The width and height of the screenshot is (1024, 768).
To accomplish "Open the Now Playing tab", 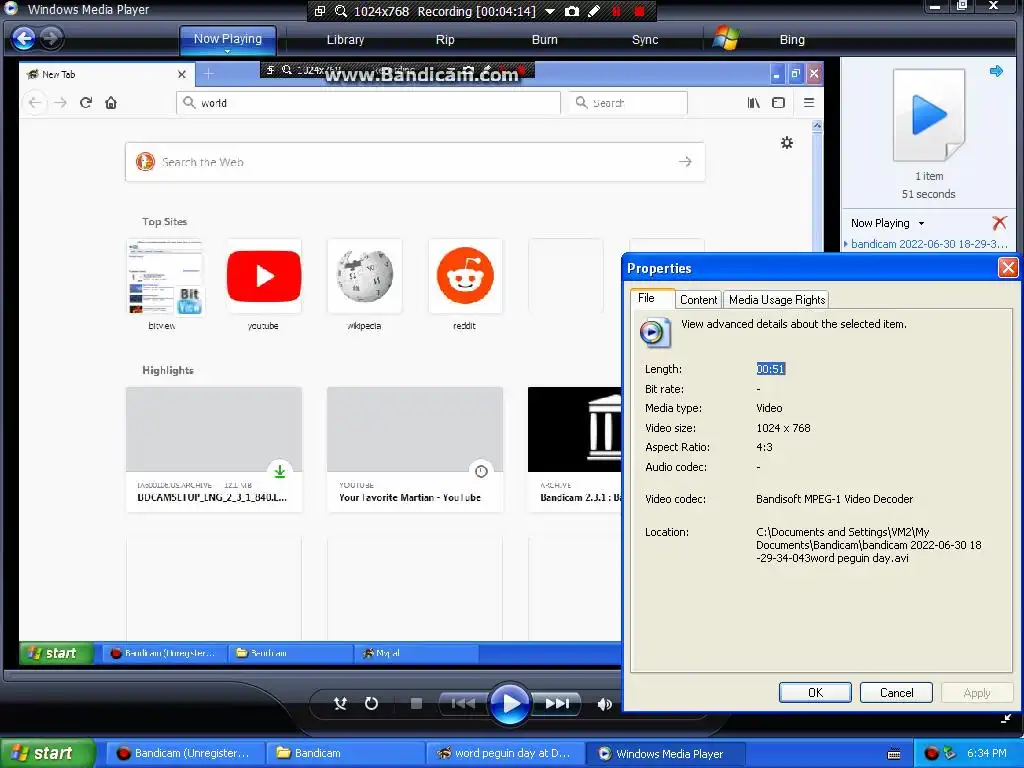I will point(227,40).
